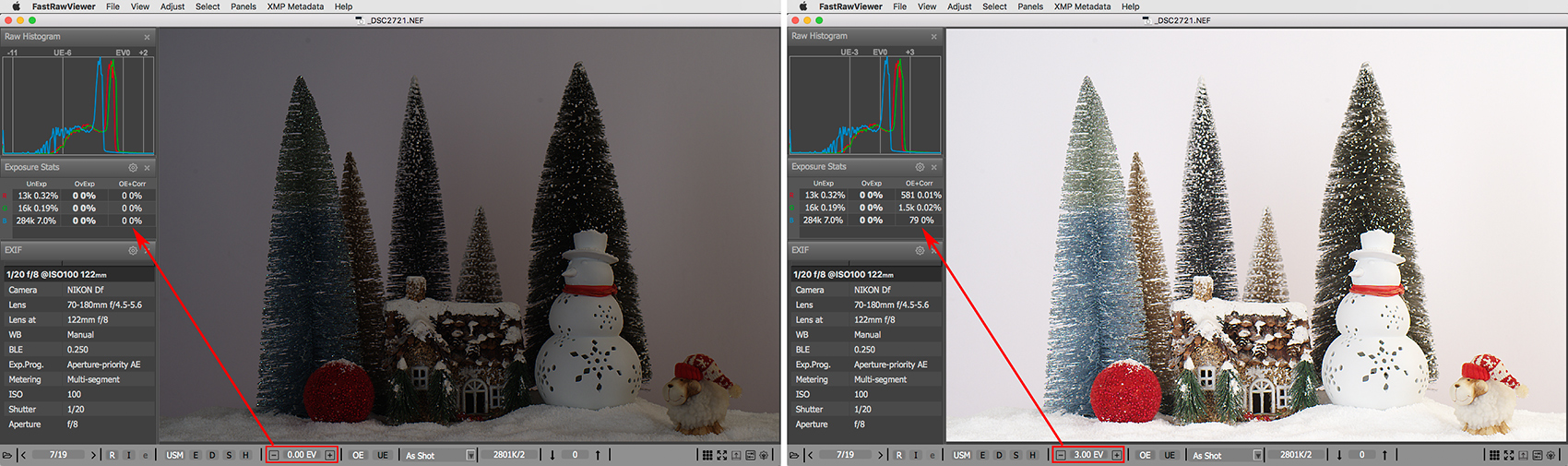Click the H button in right window toolbar
Image resolution: width=1568 pixels, height=466 pixels.
[x=1032, y=455]
